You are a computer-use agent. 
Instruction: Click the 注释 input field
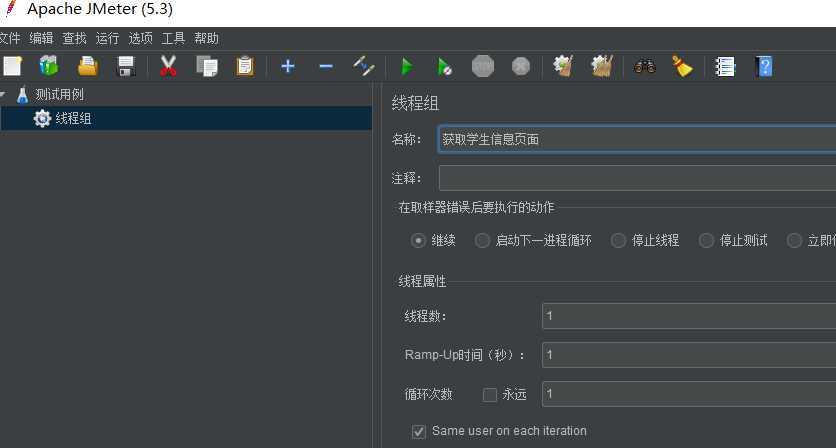click(637, 178)
